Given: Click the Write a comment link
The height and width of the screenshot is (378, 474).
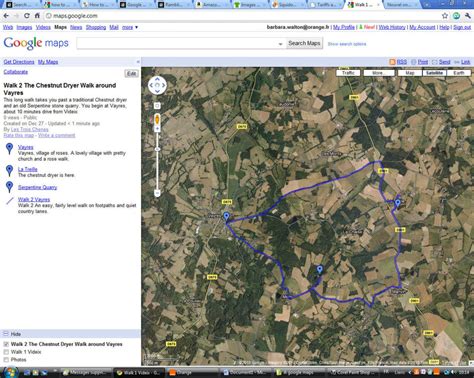Looking at the screenshot, I should click(56, 135).
